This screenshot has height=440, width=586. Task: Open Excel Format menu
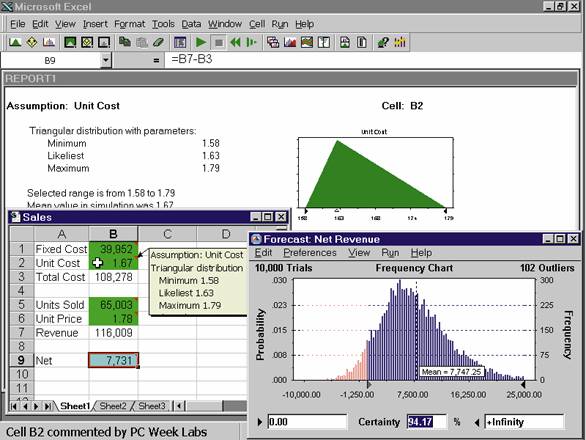[x=129, y=24]
